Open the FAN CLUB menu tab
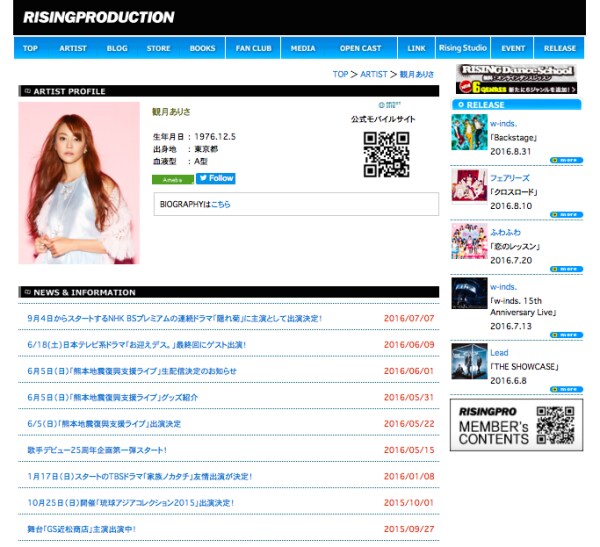 (252, 48)
